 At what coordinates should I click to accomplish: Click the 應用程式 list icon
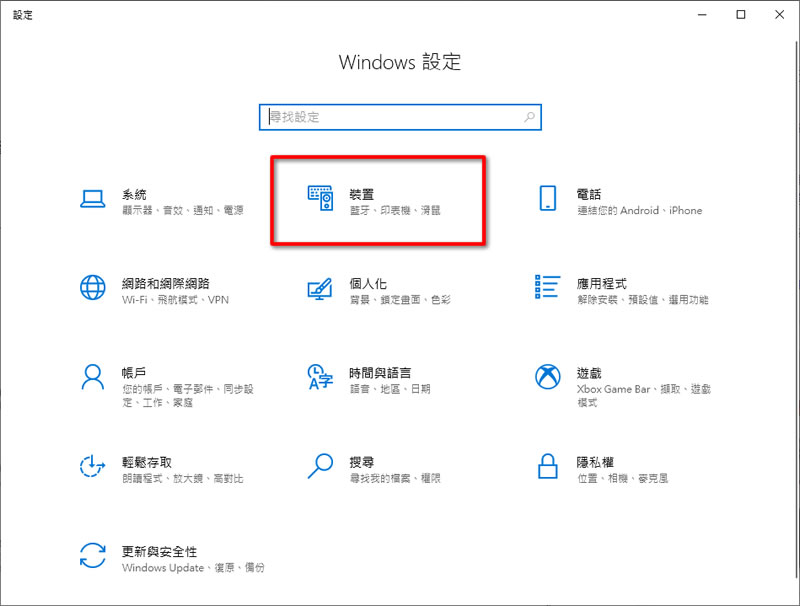coord(547,287)
